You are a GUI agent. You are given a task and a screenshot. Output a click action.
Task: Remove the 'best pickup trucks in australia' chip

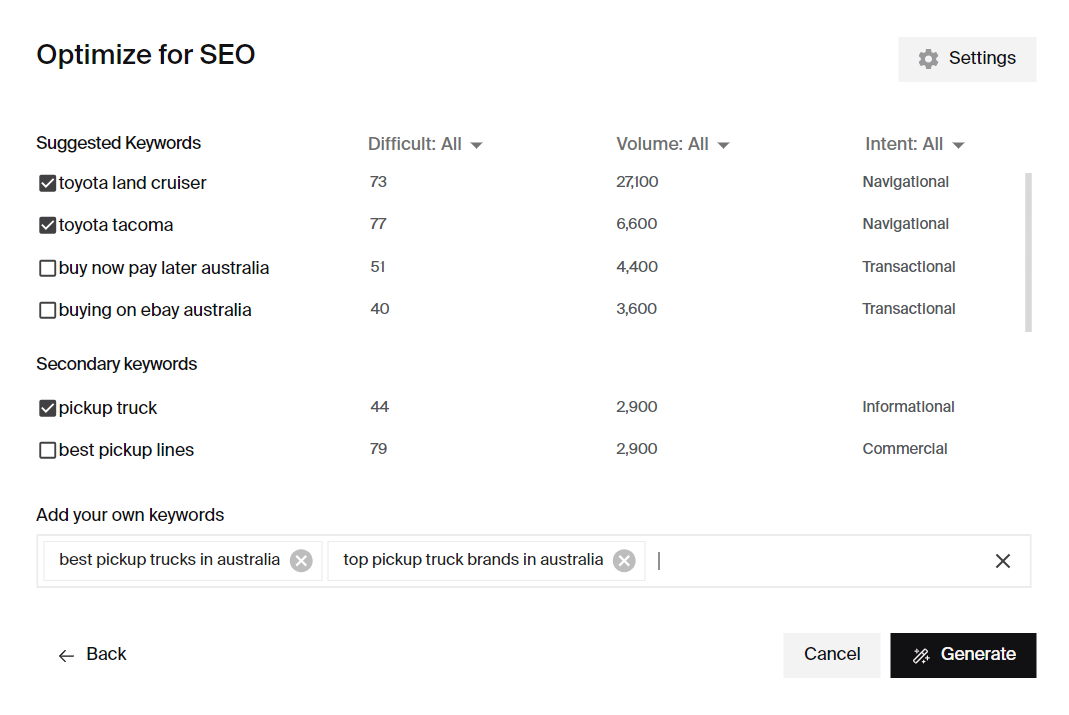click(300, 560)
